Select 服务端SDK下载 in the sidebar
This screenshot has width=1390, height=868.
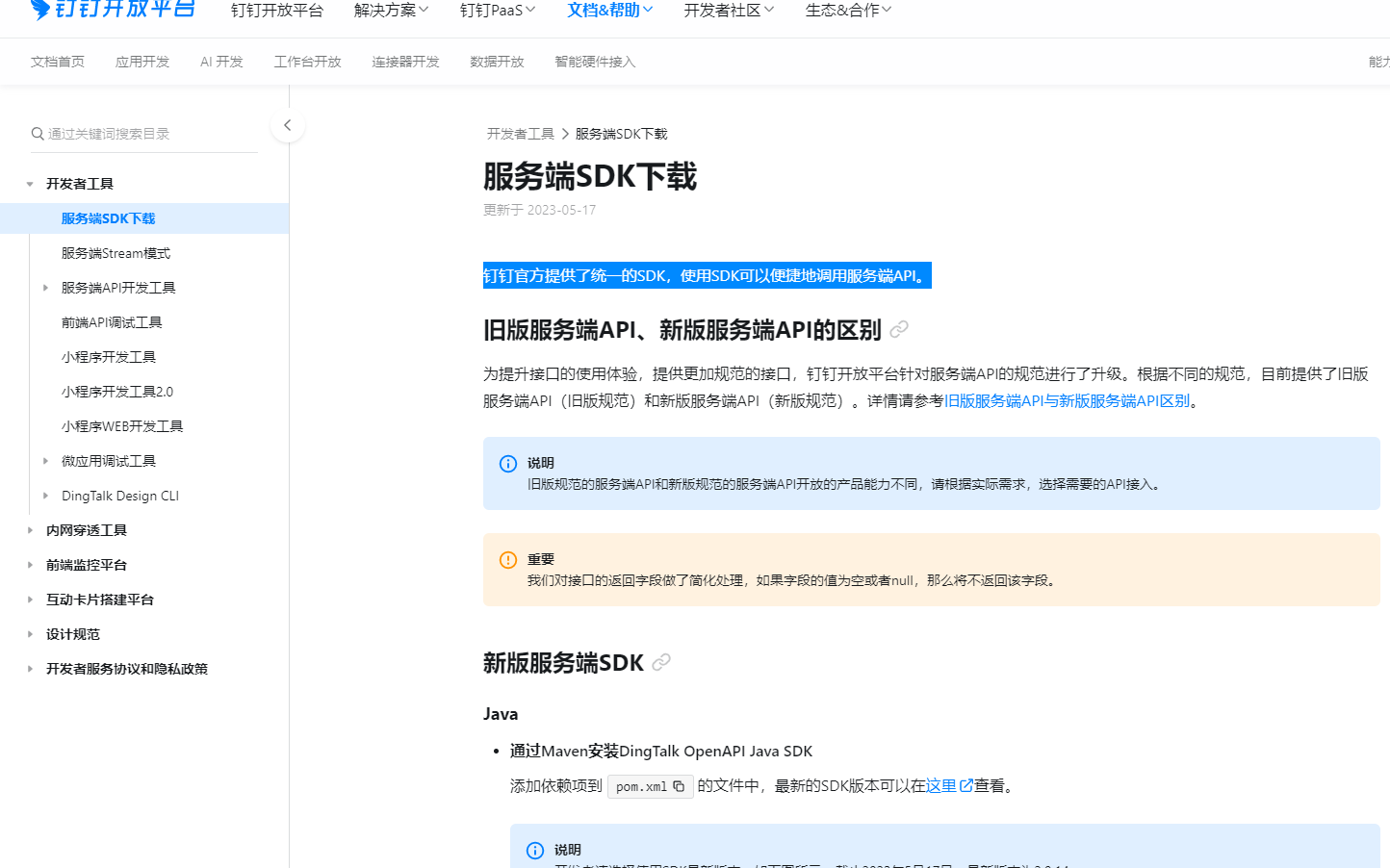pos(144,218)
